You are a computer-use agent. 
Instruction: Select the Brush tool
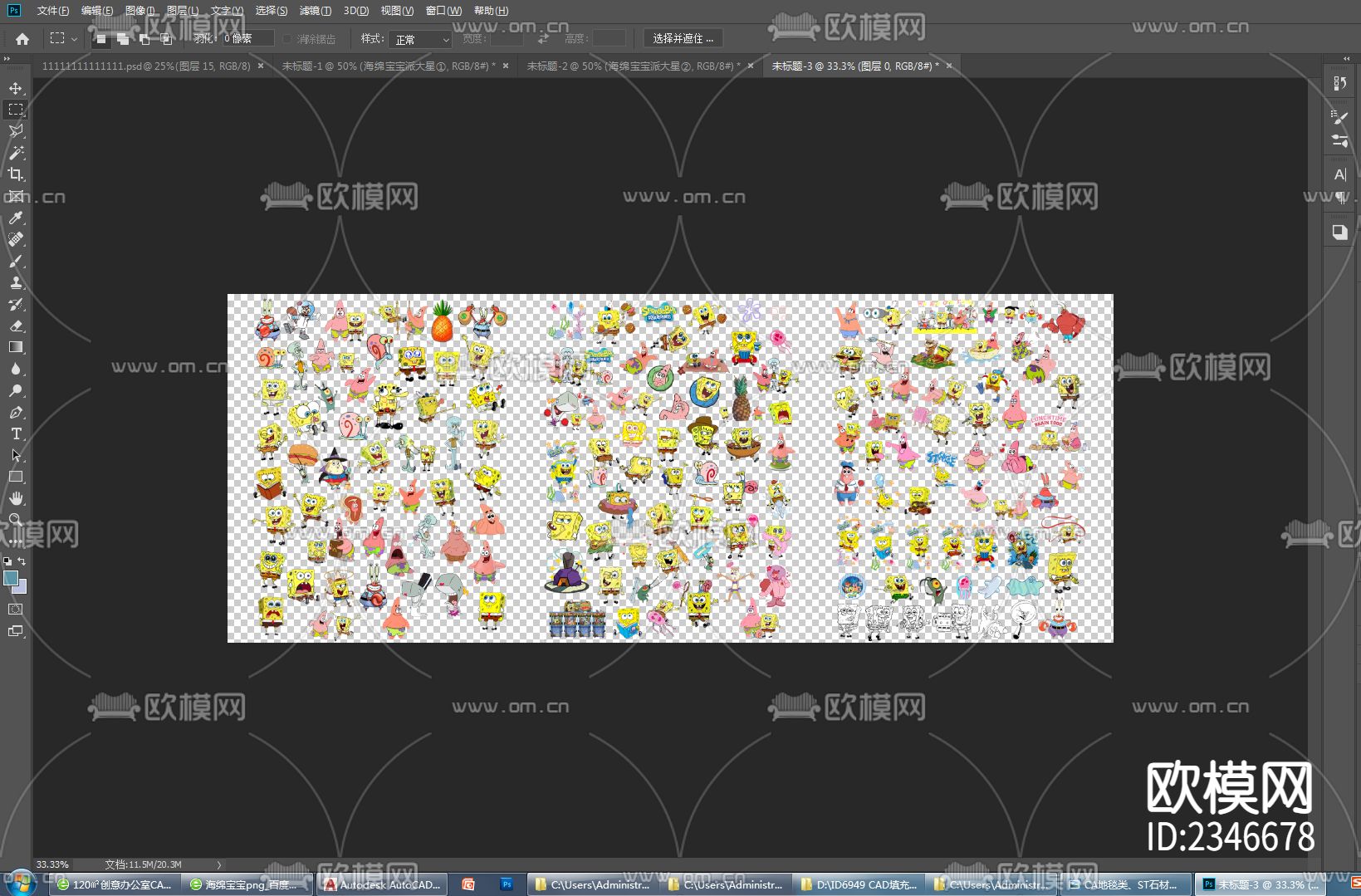click(16, 261)
